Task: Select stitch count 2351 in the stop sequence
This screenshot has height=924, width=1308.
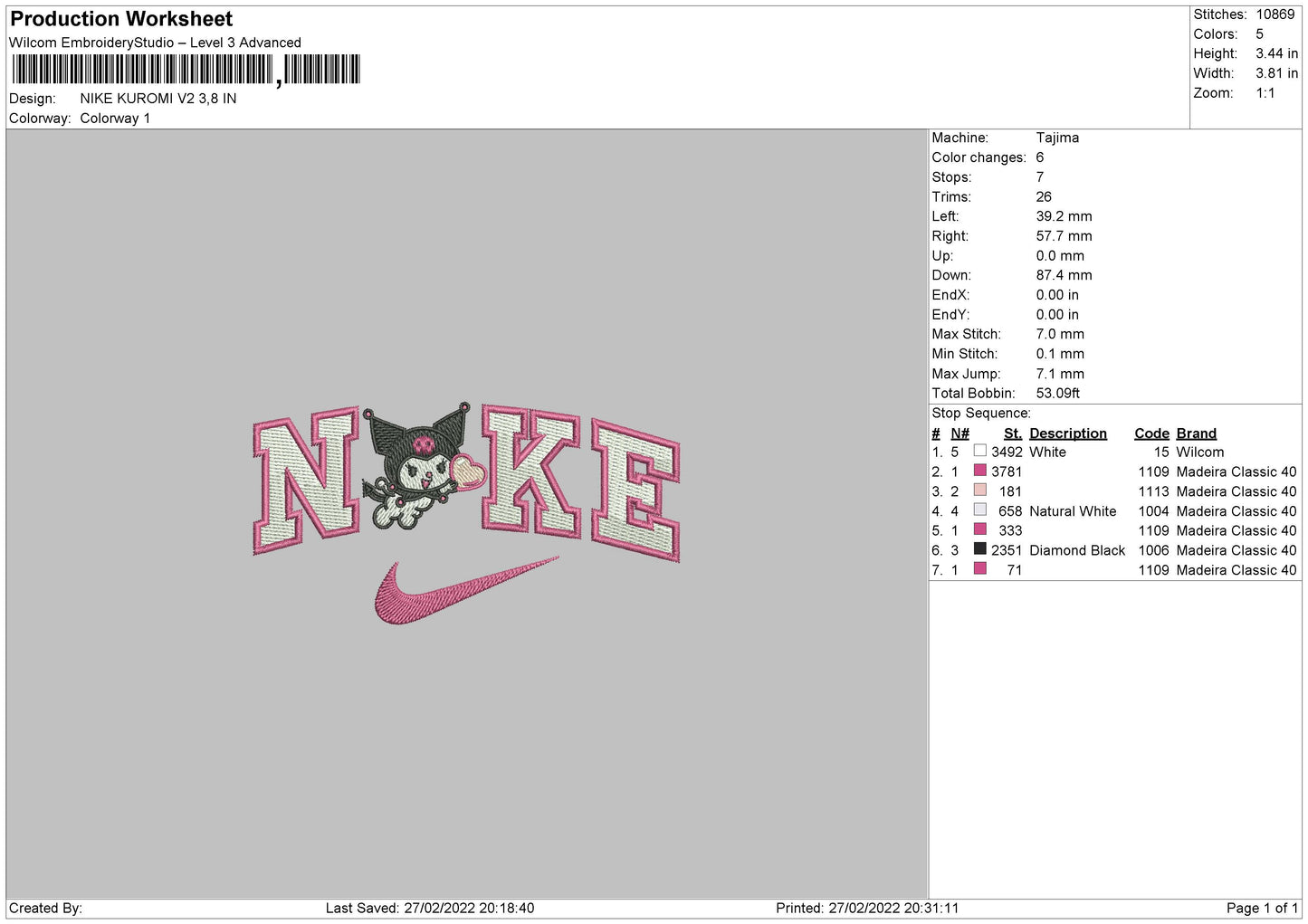Action: tap(1007, 550)
